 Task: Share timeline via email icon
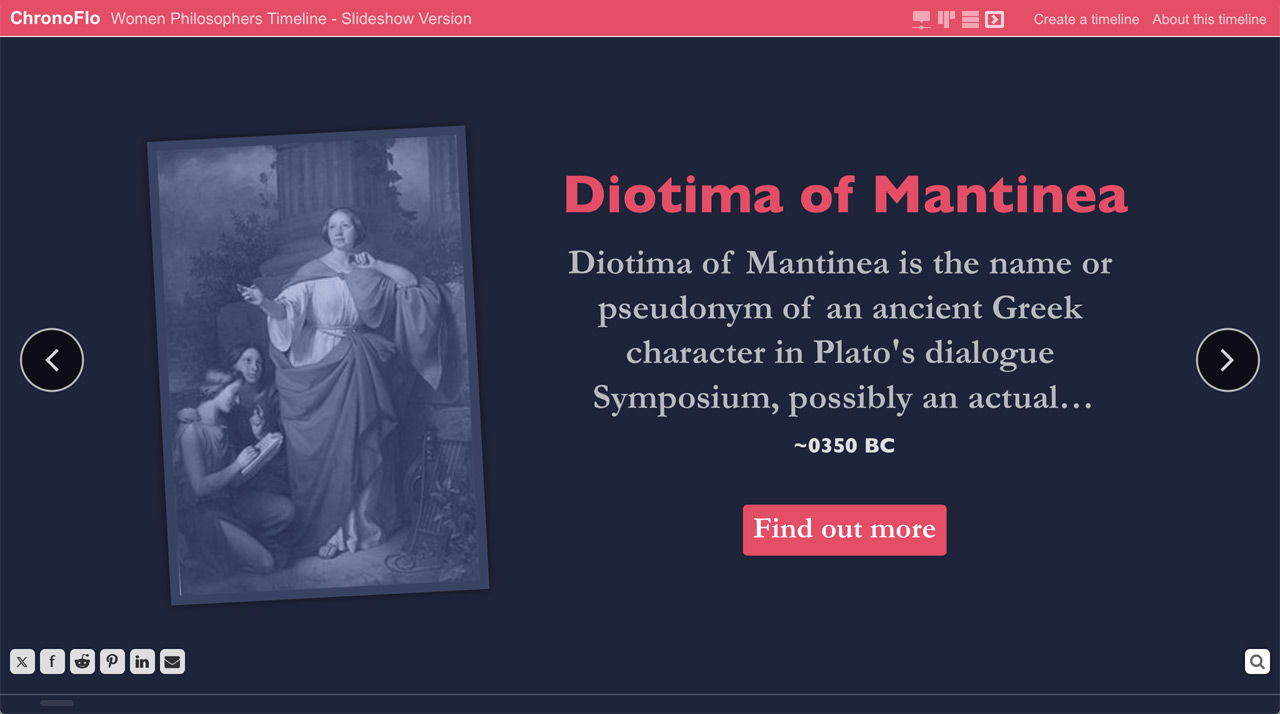[x=172, y=662]
